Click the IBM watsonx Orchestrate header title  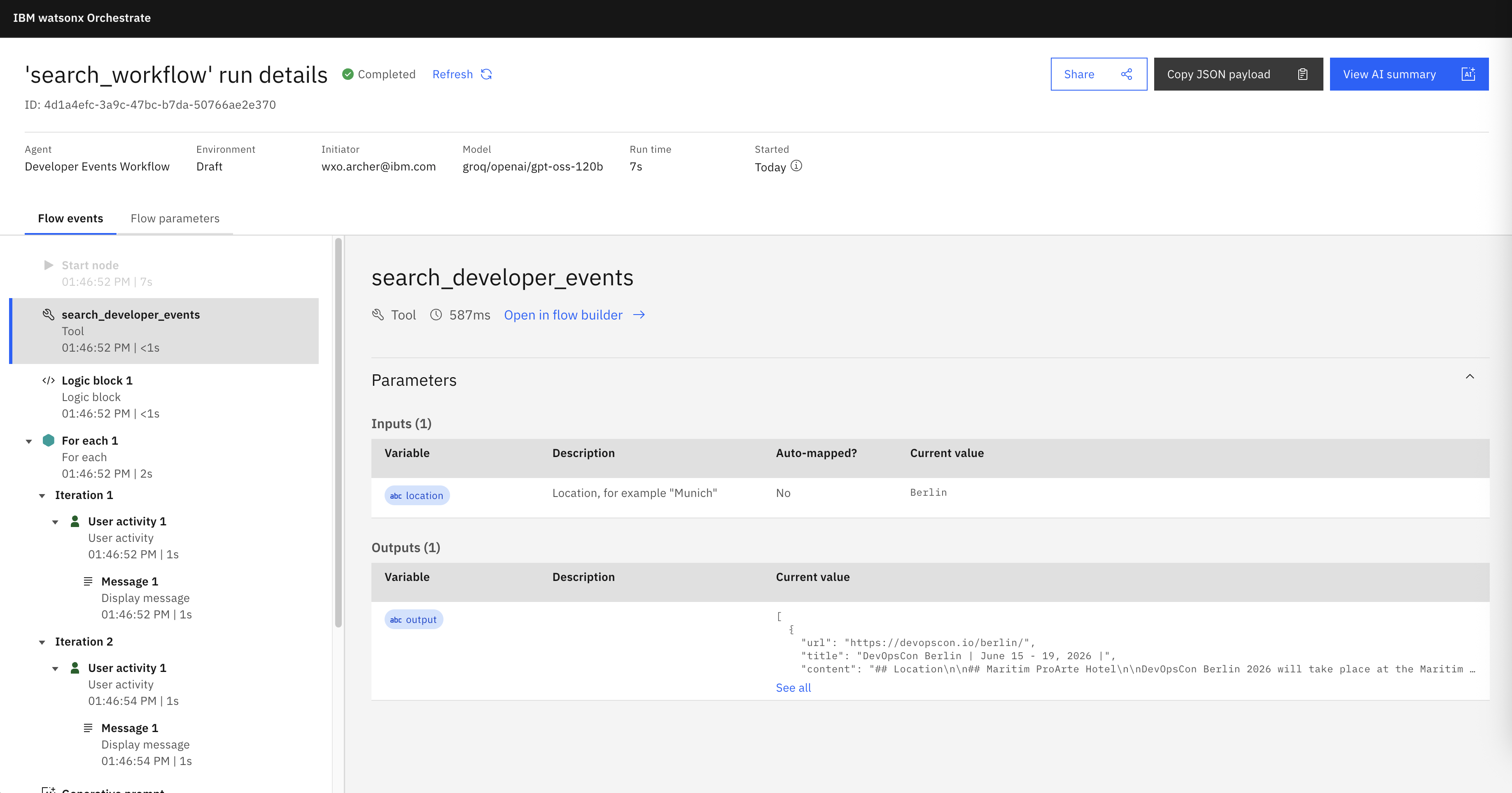[x=82, y=18]
